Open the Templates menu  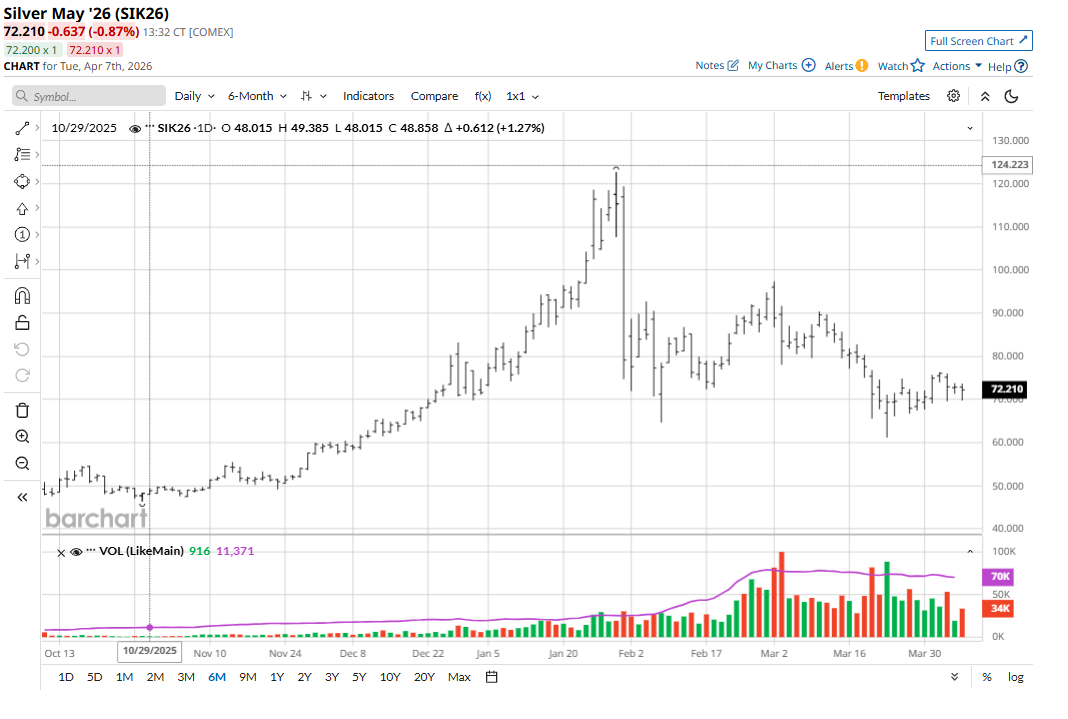(x=903, y=96)
